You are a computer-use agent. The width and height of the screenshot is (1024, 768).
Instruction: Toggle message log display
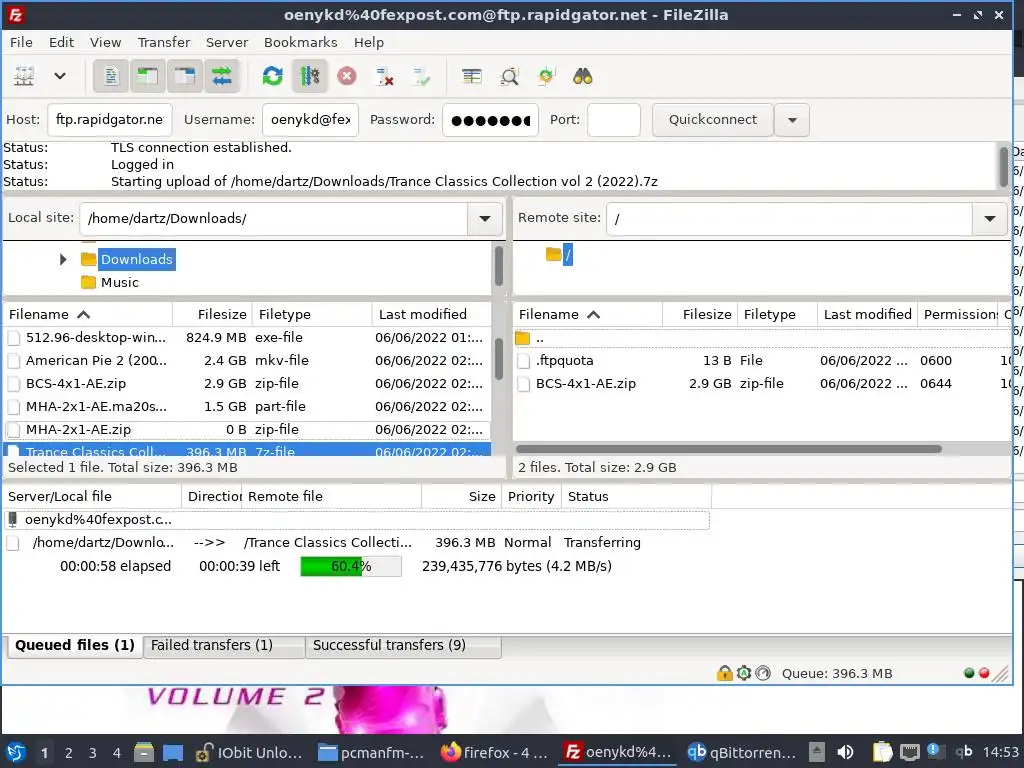(111, 76)
